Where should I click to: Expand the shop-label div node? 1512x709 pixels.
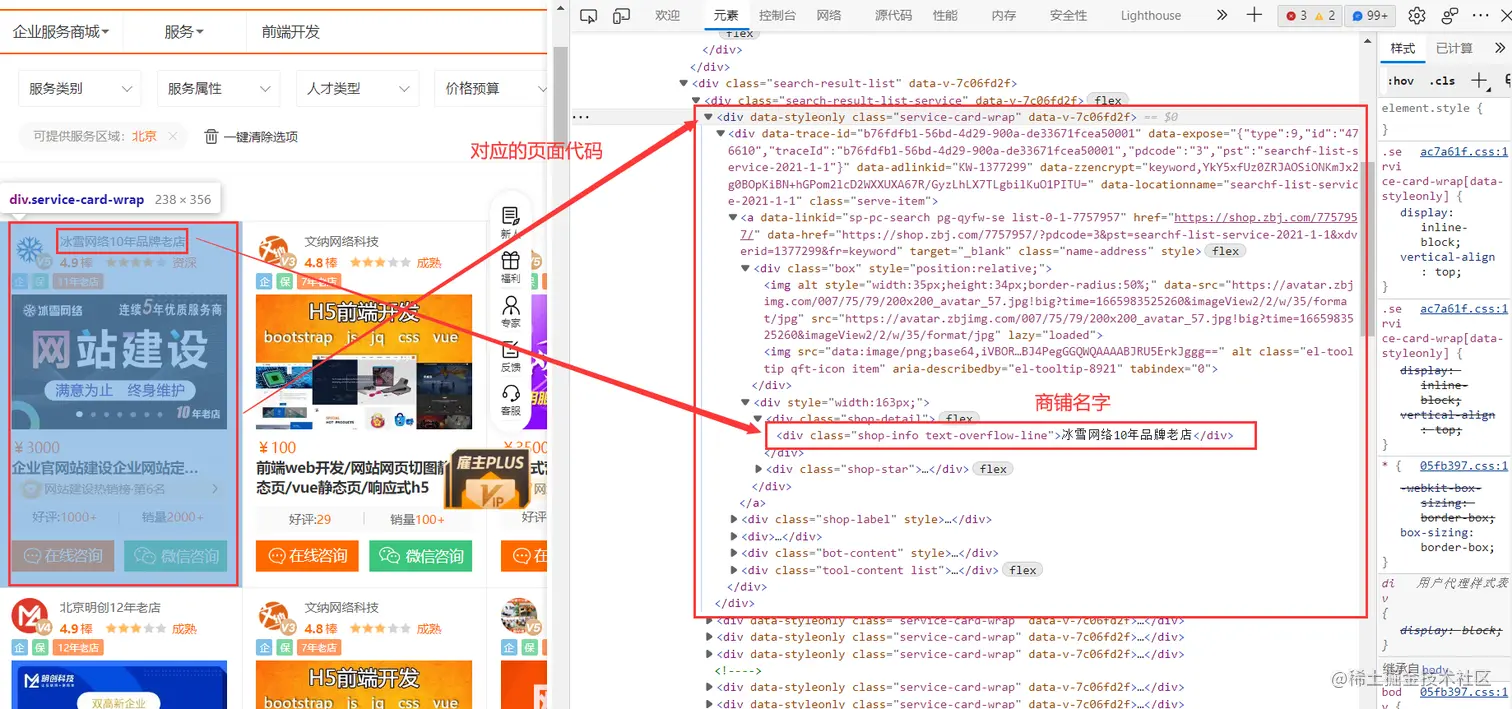tap(734, 519)
